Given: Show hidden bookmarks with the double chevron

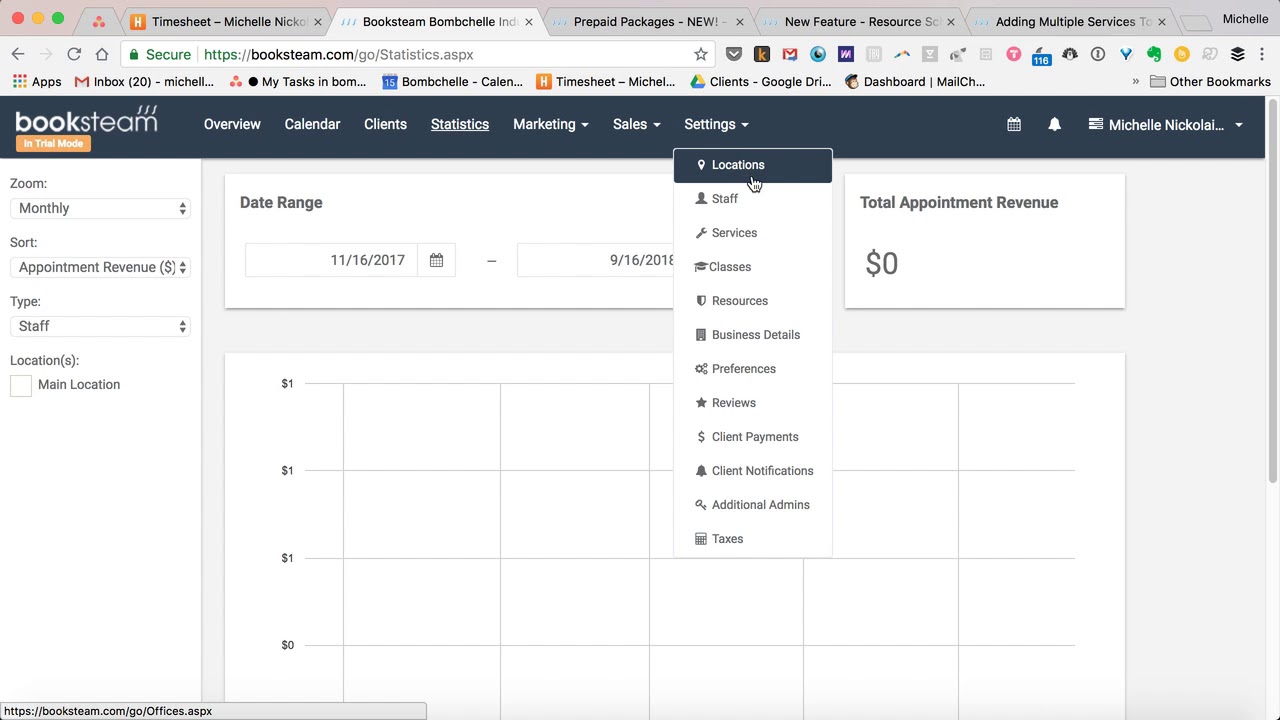Looking at the screenshot, I should click(1135, 82).
